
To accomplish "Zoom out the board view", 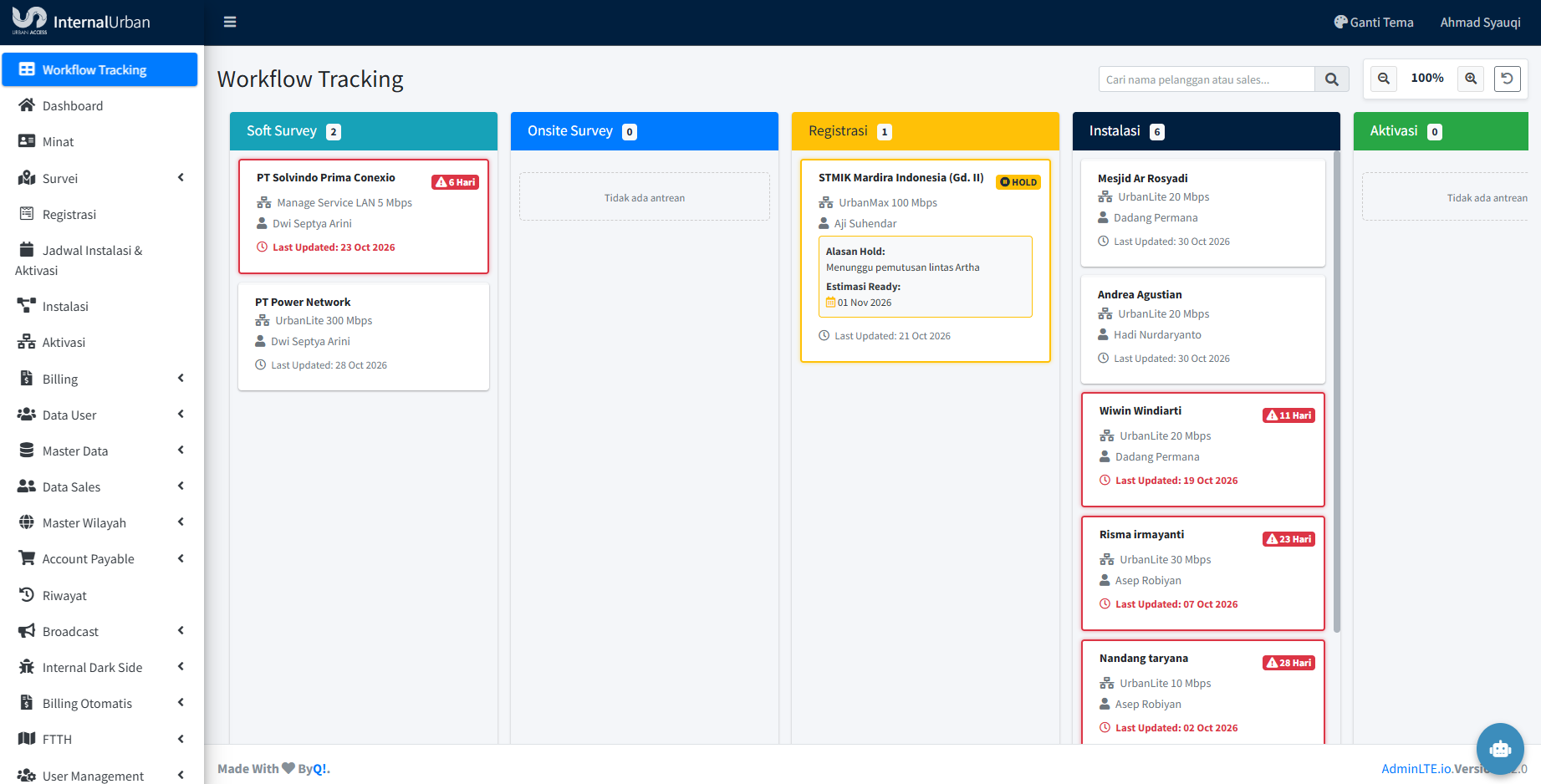I will 1384,79.
